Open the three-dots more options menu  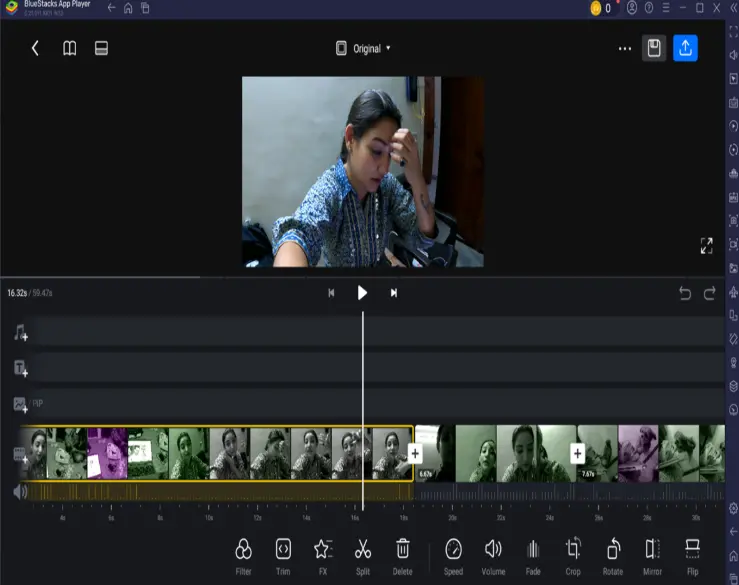[x=625, y=48]
